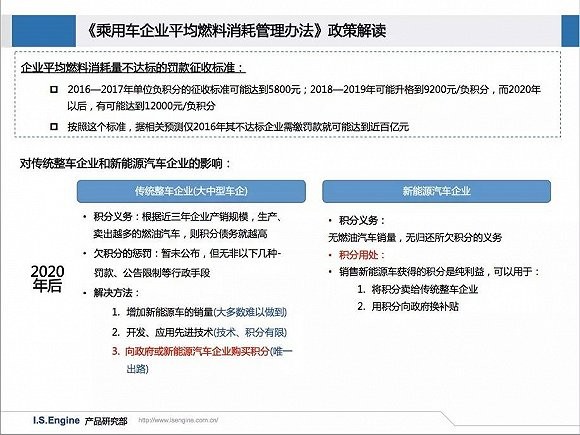Click the square bullet before 按照这个标准 line
Screen dimensions: 580x435
coord(54,127)
